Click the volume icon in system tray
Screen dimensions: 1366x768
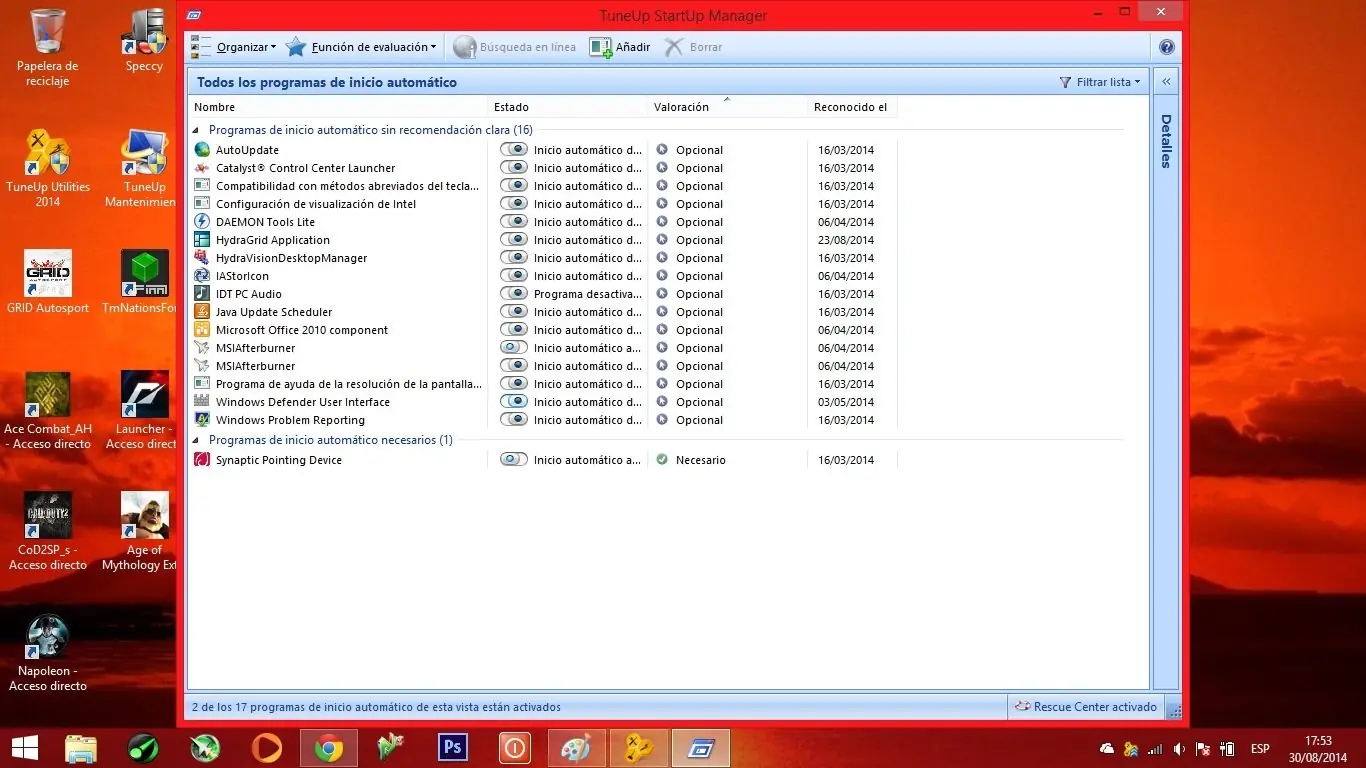(1180, 749)
